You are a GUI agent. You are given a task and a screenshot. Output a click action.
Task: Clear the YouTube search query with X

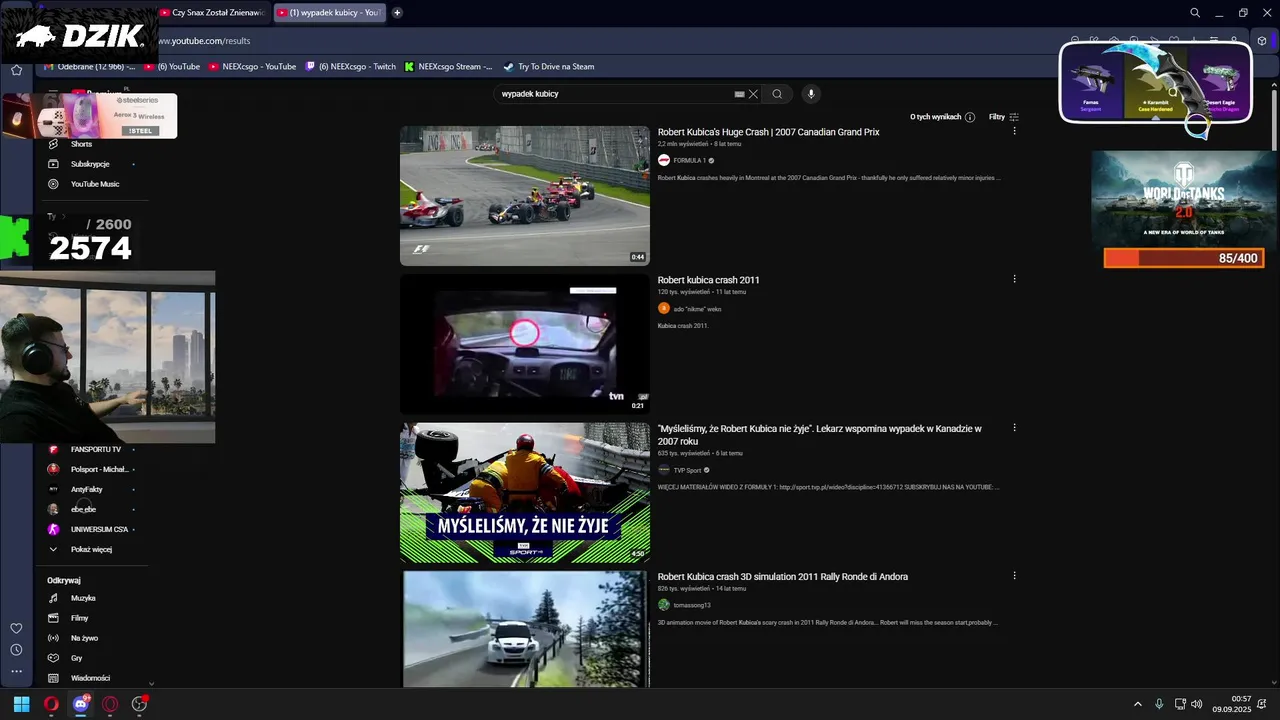point(753,94)
